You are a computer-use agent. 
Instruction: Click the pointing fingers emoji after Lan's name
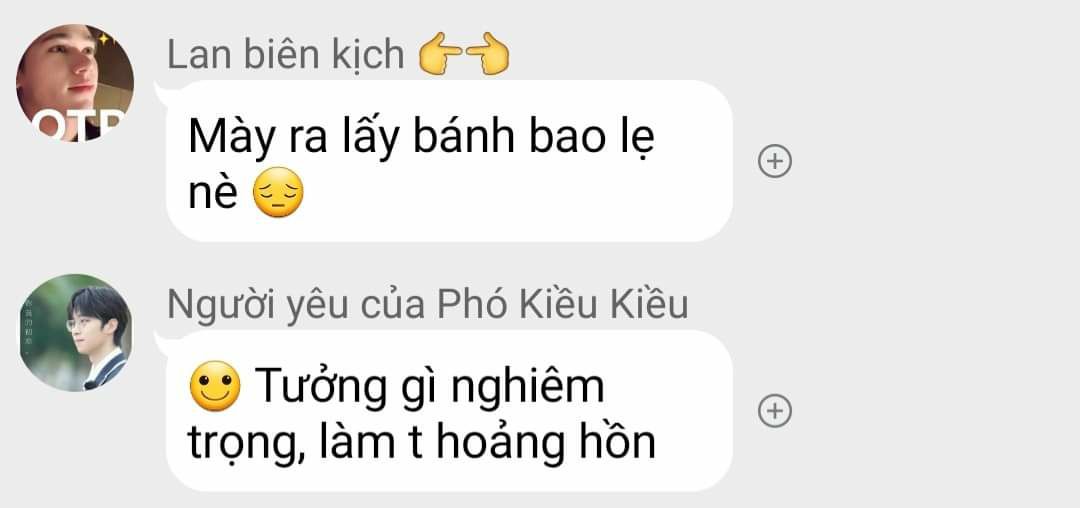pos(464,54)
